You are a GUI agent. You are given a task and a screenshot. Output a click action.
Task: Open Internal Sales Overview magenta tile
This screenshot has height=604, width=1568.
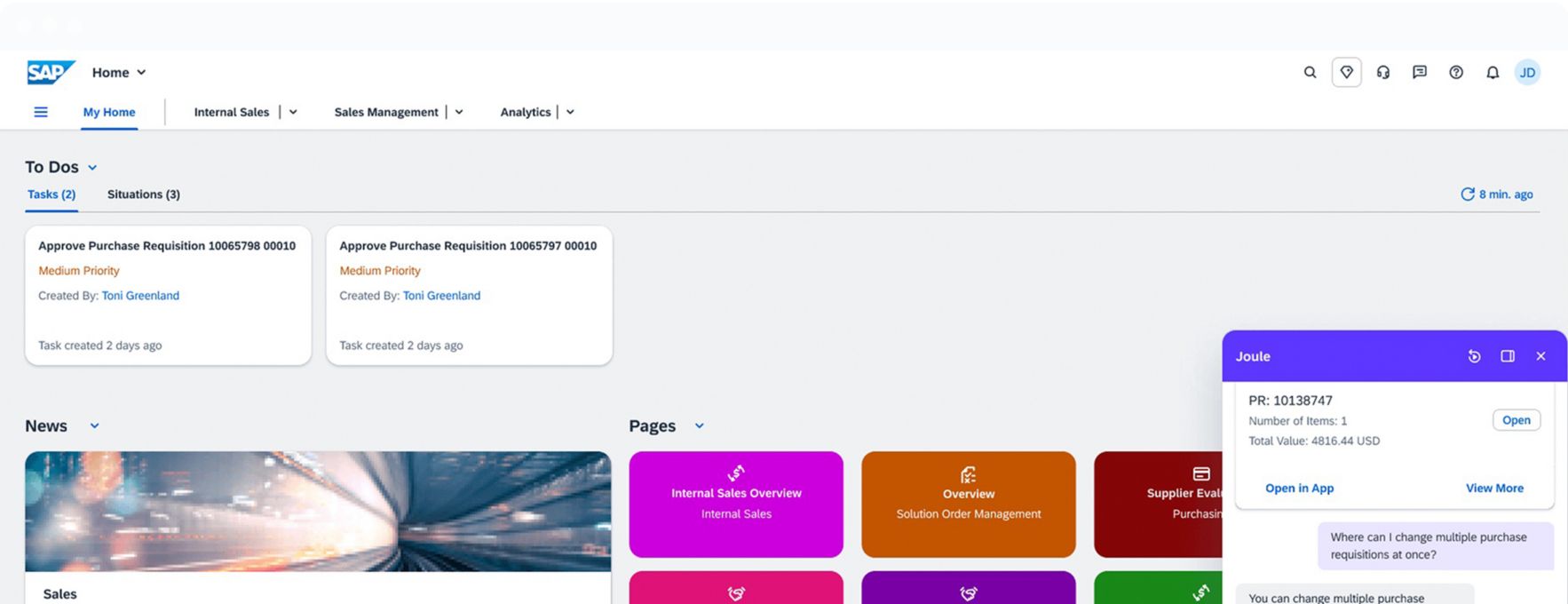coord(736,504)
